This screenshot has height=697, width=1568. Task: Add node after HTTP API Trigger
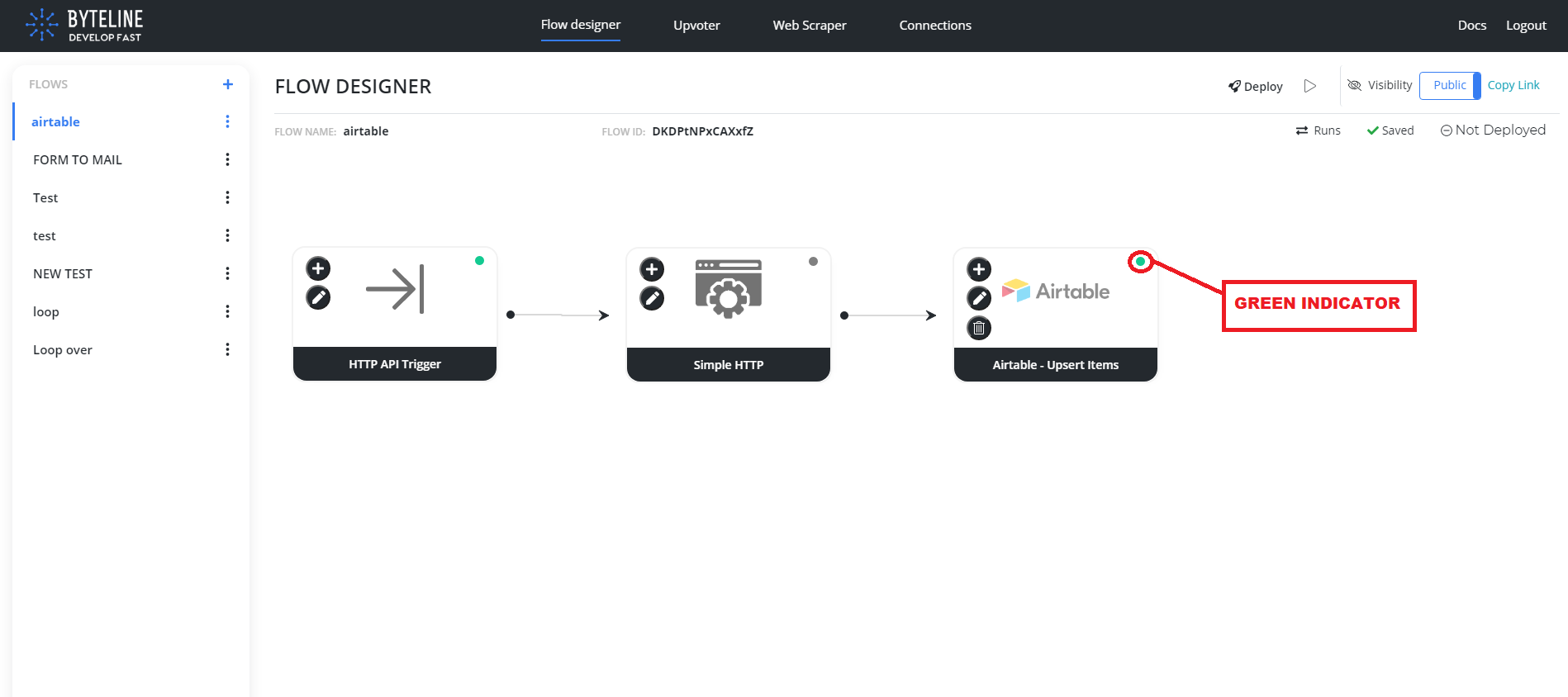point(318,268)
